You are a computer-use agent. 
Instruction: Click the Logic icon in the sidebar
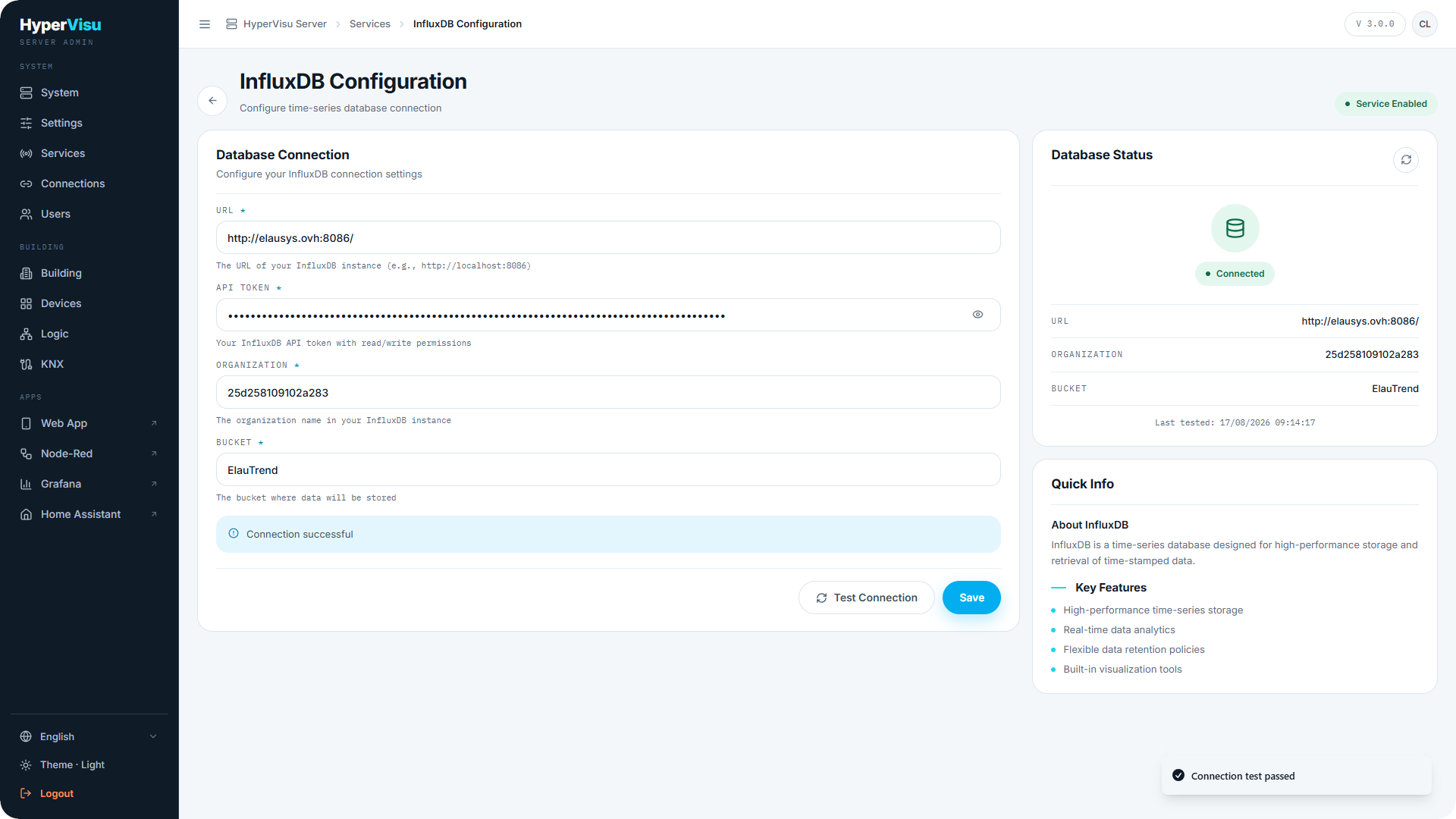click(x=26, y=334)
